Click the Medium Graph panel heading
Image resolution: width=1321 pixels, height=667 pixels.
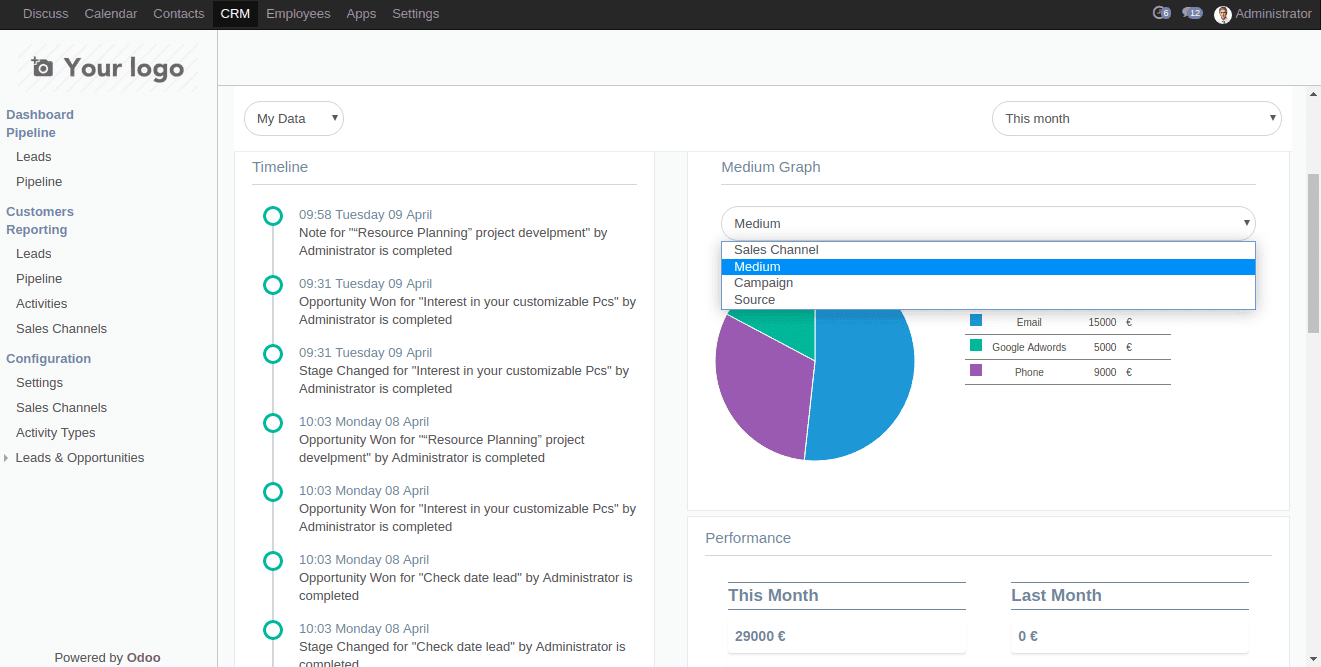click(771, 167)
